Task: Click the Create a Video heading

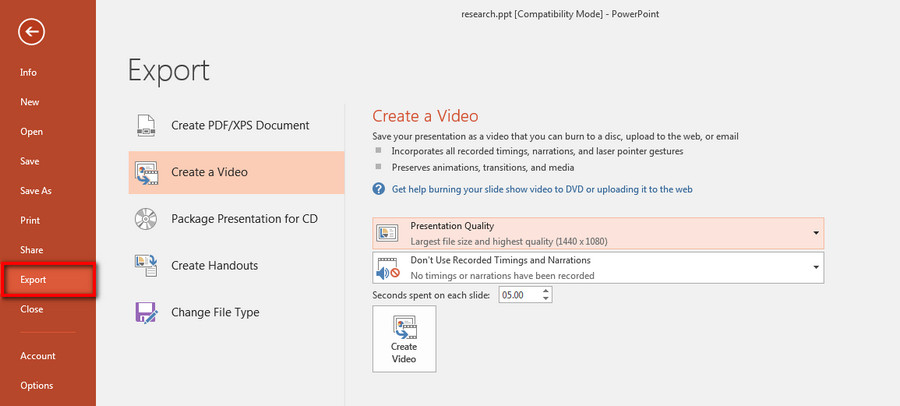Action: [425, 116]
